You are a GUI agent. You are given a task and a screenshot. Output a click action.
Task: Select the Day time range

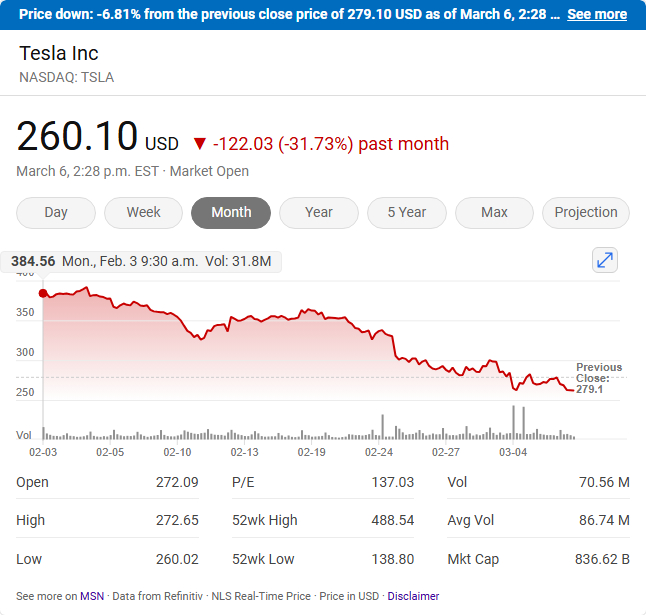(56, 212)
